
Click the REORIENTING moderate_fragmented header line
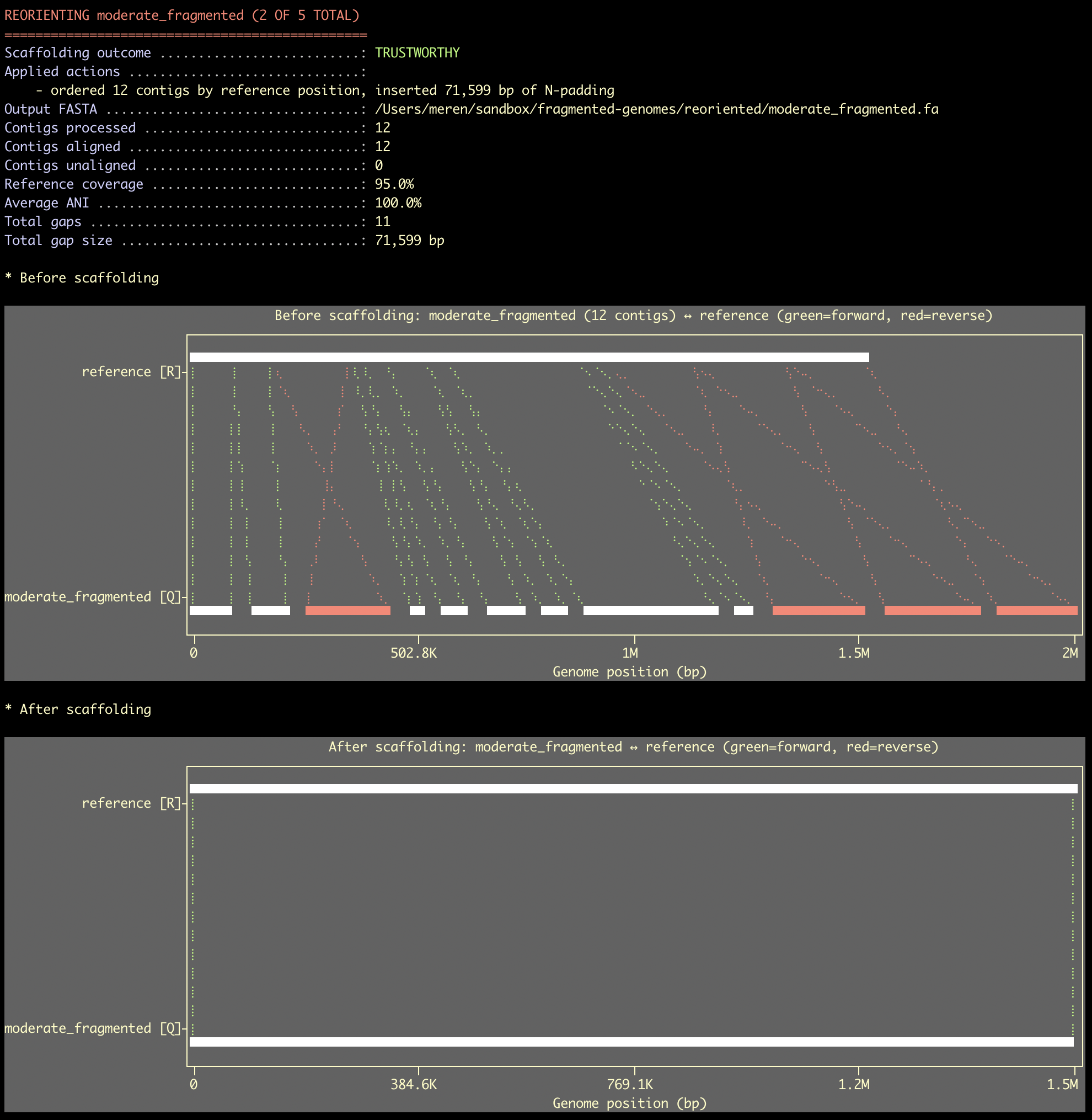point(182,15)
